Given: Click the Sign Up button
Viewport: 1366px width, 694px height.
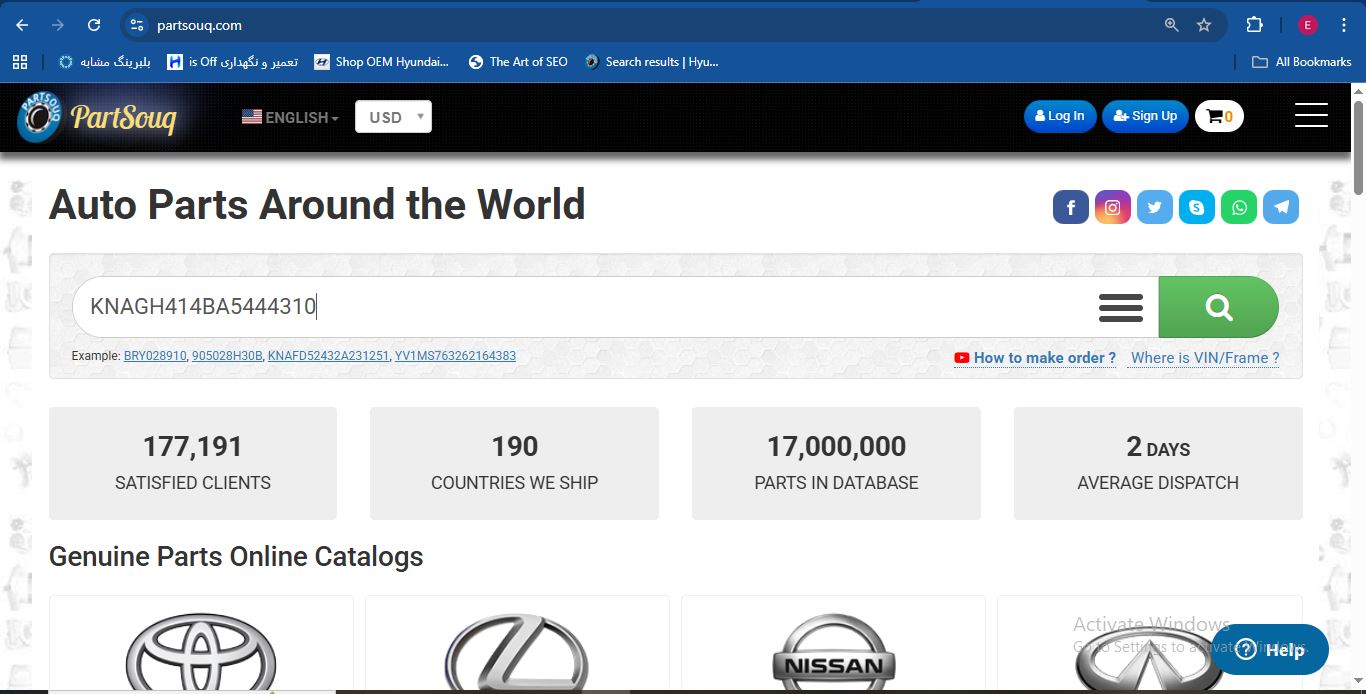Looking at the screenshot, I should 1145,116.
